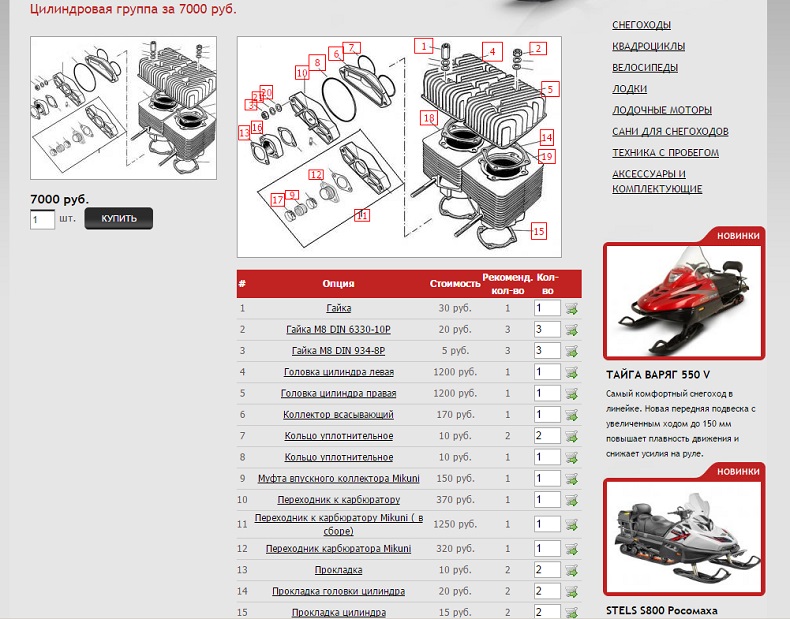
Task: Click small cylinder group thumbnail image
Action: click(123, 108)
